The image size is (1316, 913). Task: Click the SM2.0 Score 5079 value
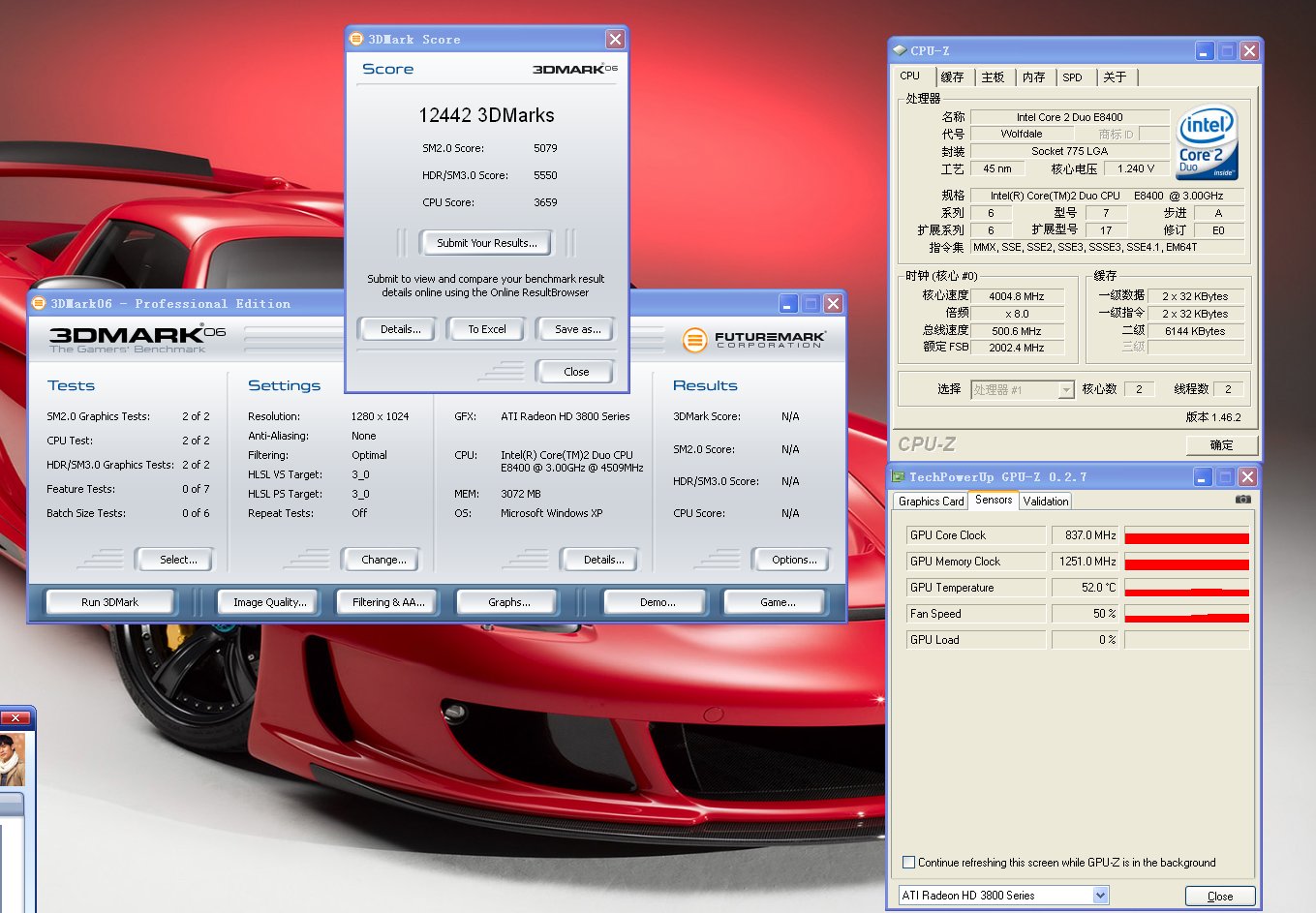[x=545, y=148]
